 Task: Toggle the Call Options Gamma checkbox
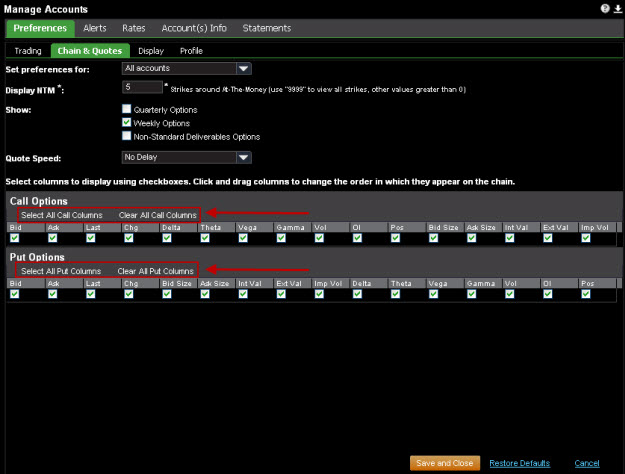pyautogui.click(x=281, y=238)
